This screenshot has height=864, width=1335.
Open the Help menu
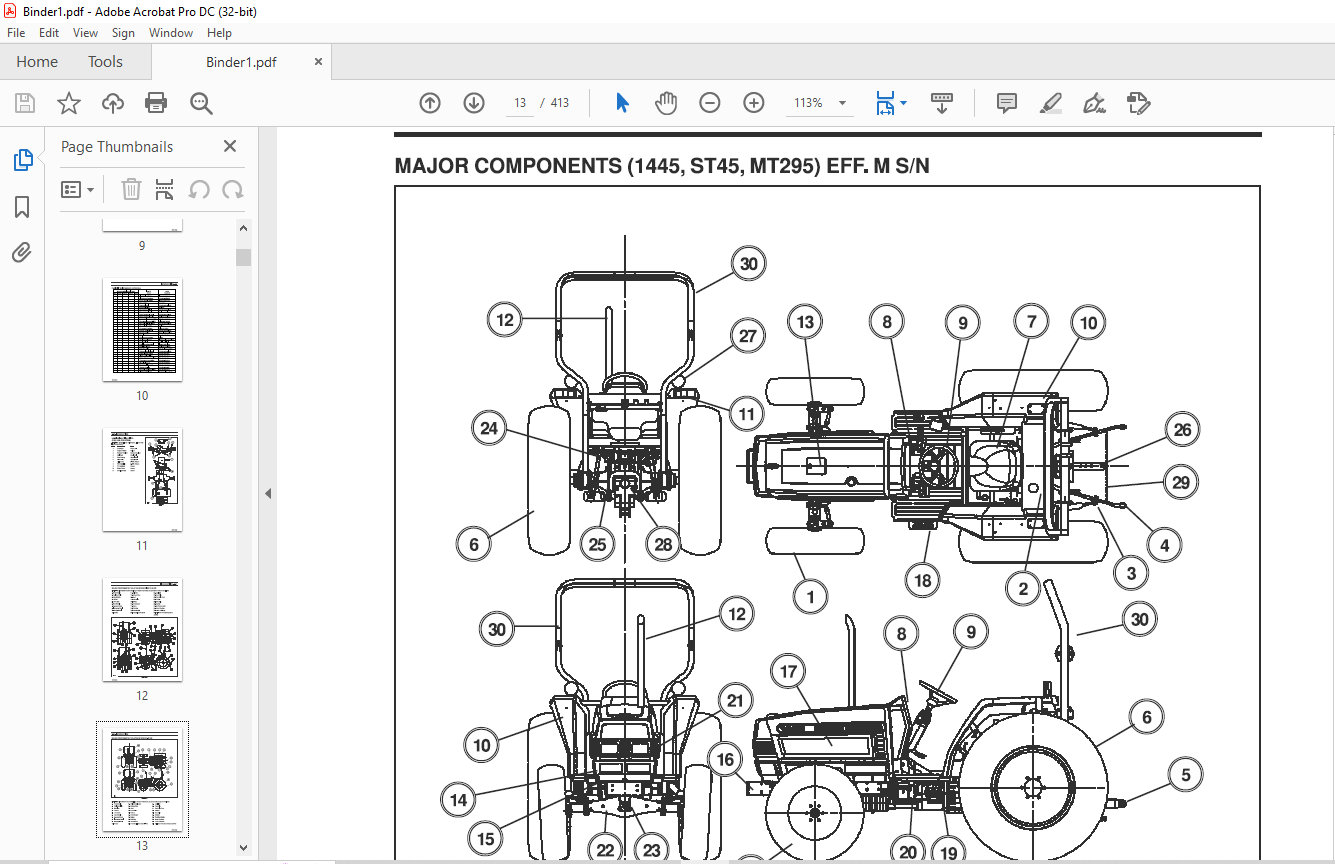coord(219,33)
